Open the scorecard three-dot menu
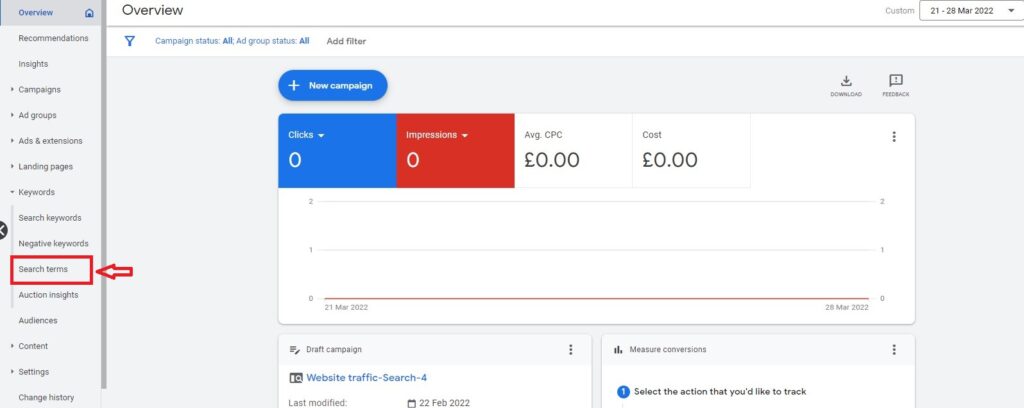The width and height of the screenshot is (1024, 408). click(x=893, y=137)
